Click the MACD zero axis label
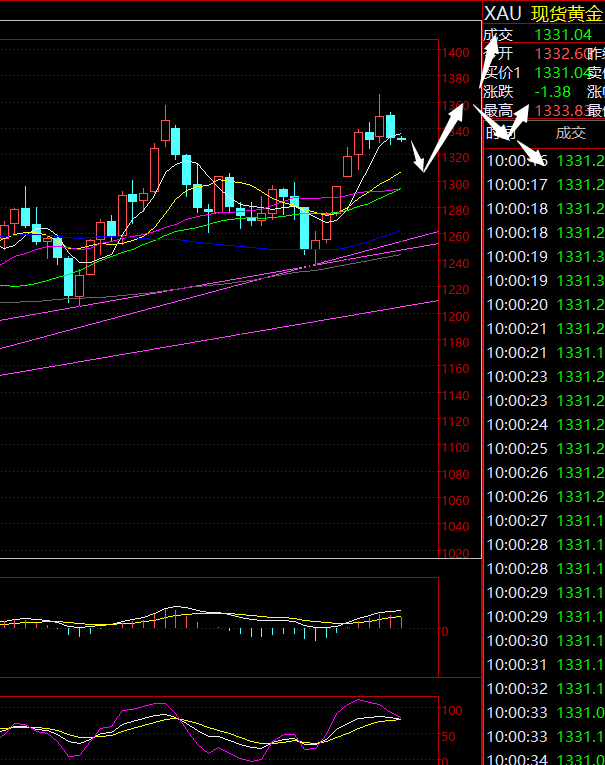The width and height of the screenshot is (605, 765). 445,632
